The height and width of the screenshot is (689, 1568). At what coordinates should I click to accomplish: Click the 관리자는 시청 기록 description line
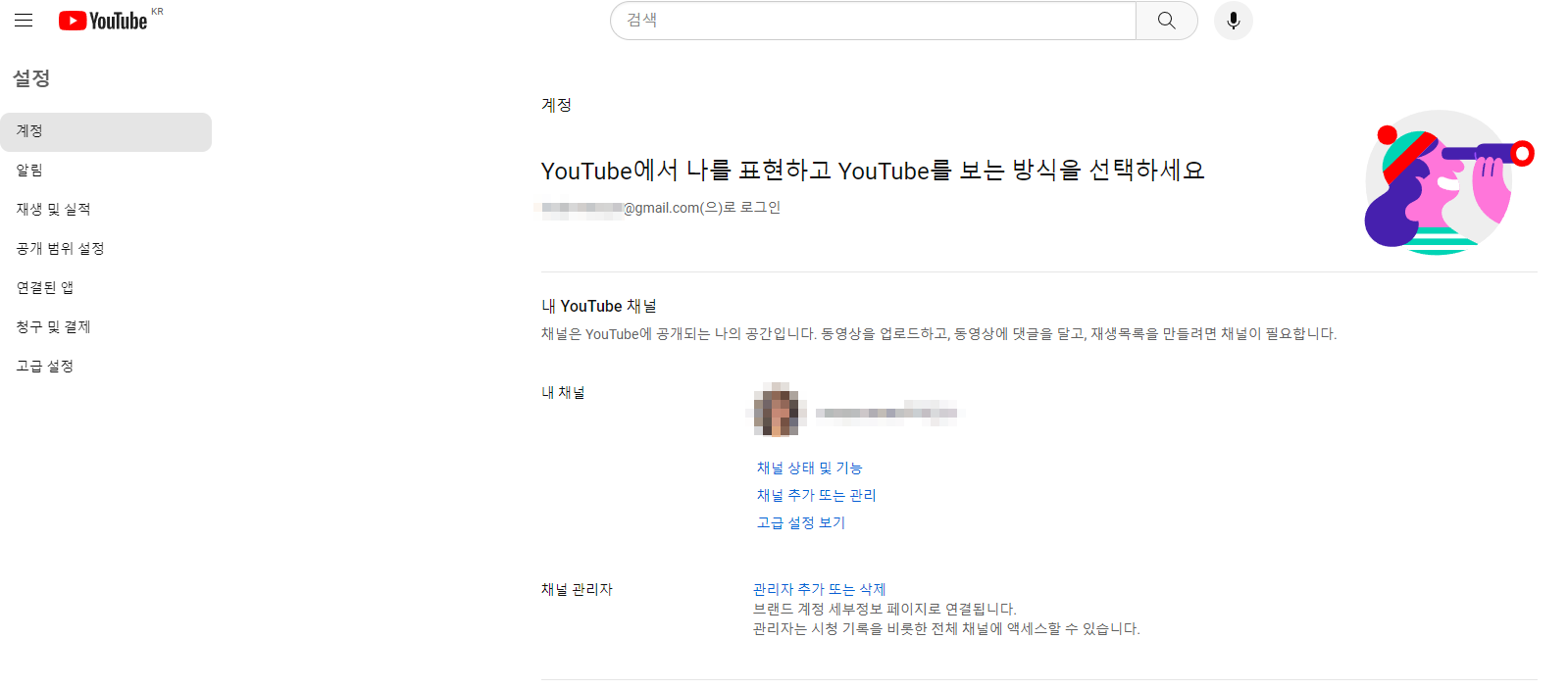point(946,628)
